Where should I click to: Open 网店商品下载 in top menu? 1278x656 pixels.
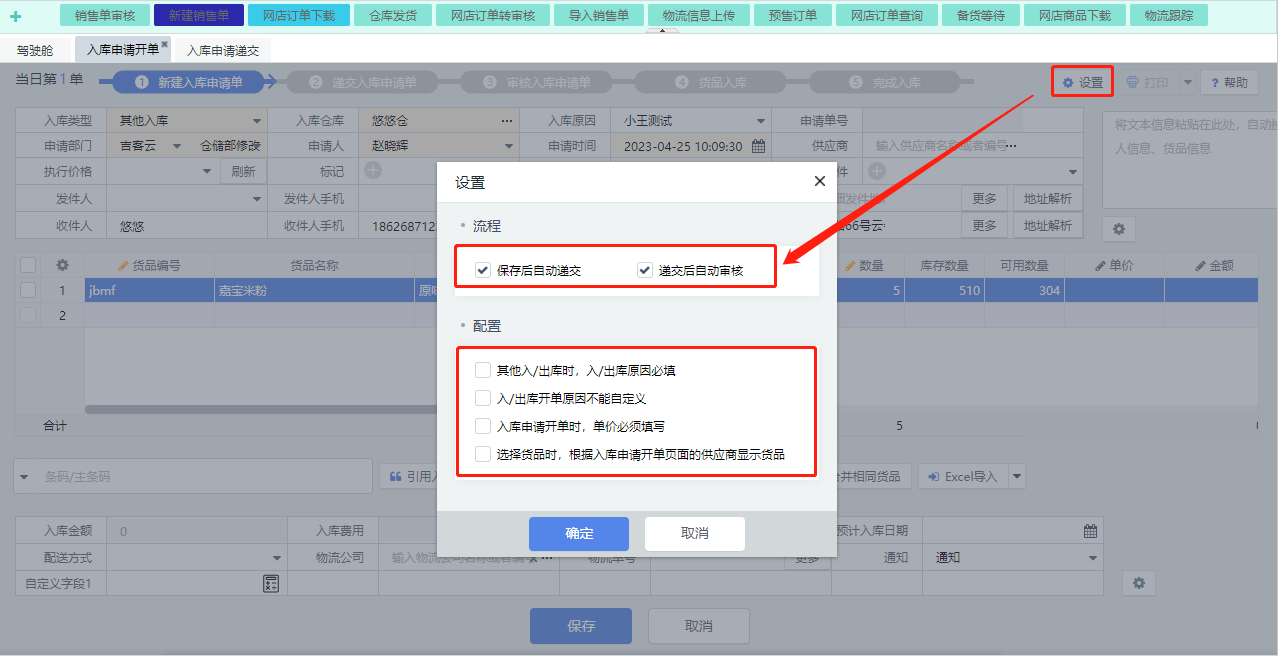tap(1073, 15)
